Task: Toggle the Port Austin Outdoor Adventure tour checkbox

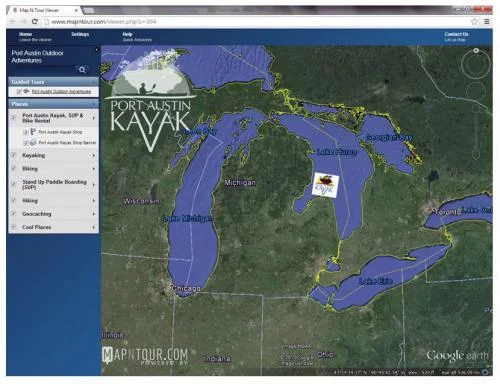Action: coord(19,91)
